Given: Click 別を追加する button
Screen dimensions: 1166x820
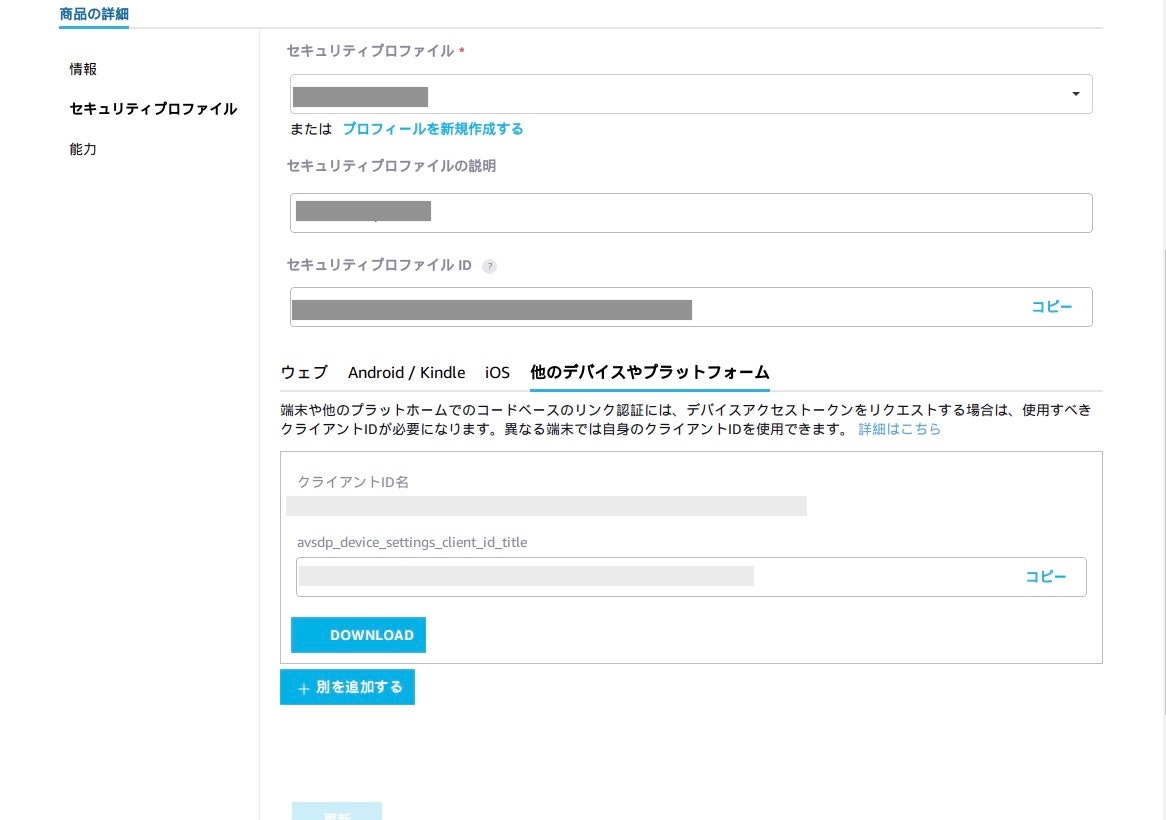Looking at the screenshot, I should (x=347, y=687).
